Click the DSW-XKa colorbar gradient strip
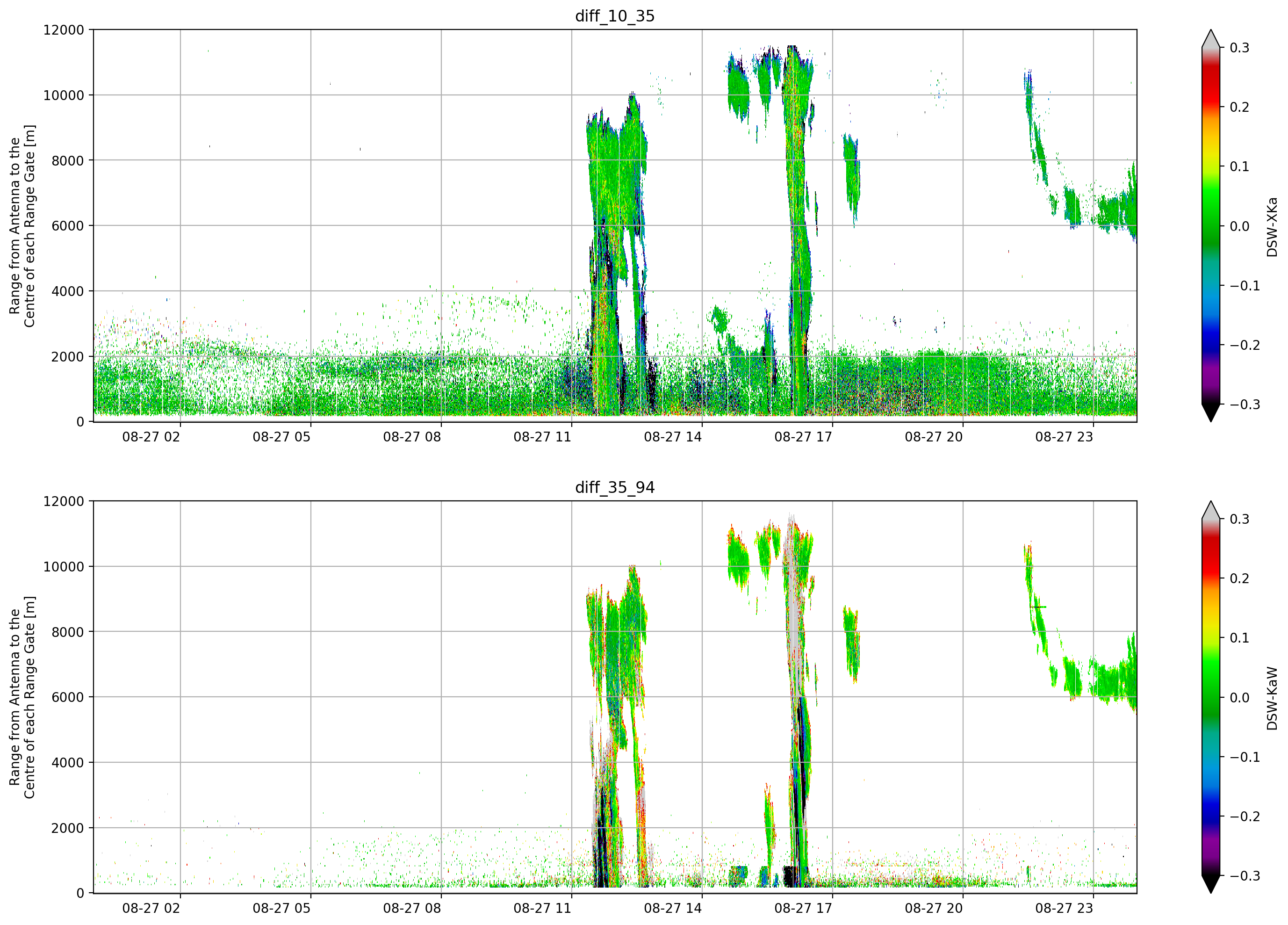The width and height of the screenshot is (1288, 925). 1211,225
